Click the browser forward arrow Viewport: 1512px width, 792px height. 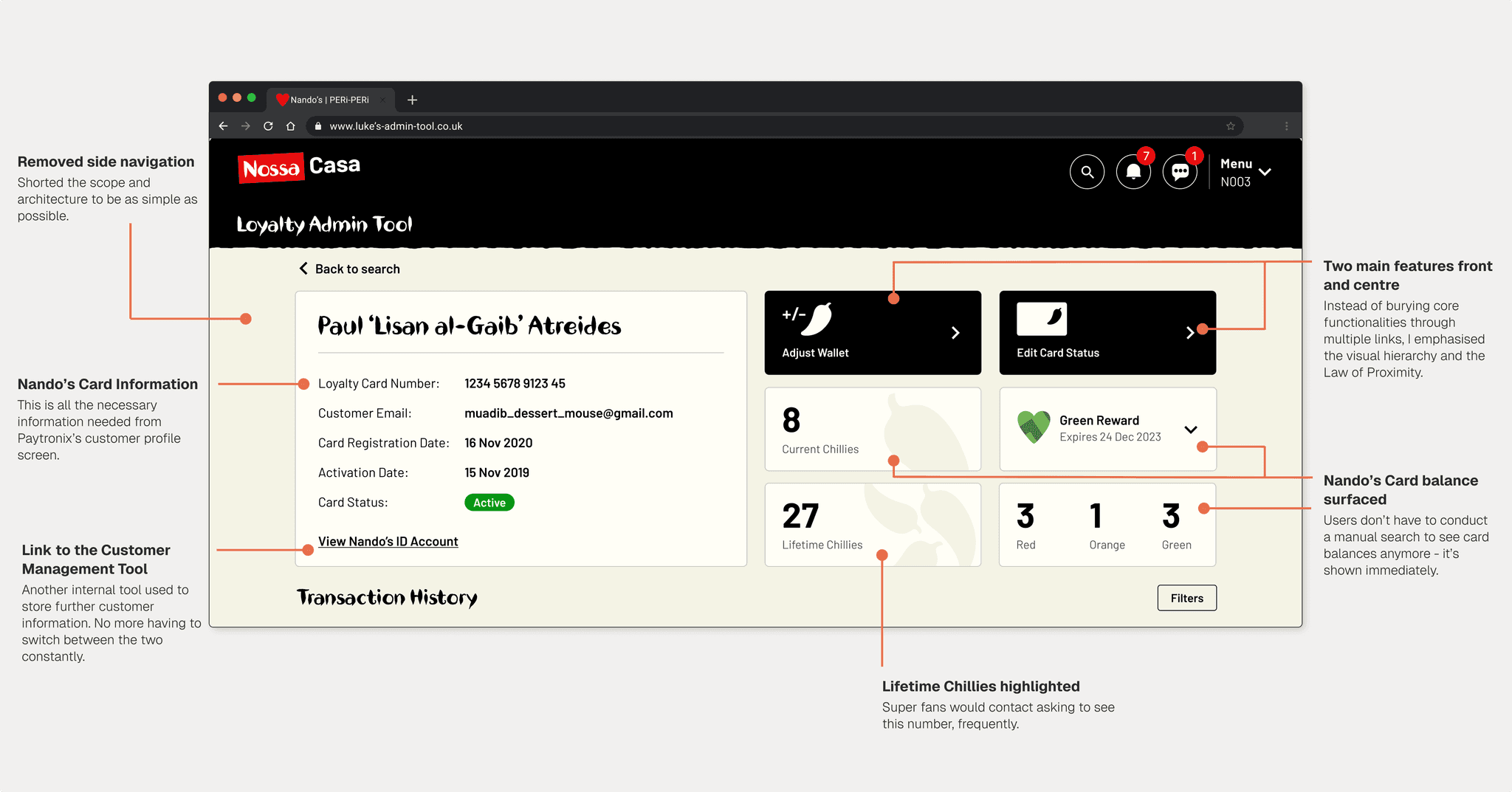pos(246,126)
